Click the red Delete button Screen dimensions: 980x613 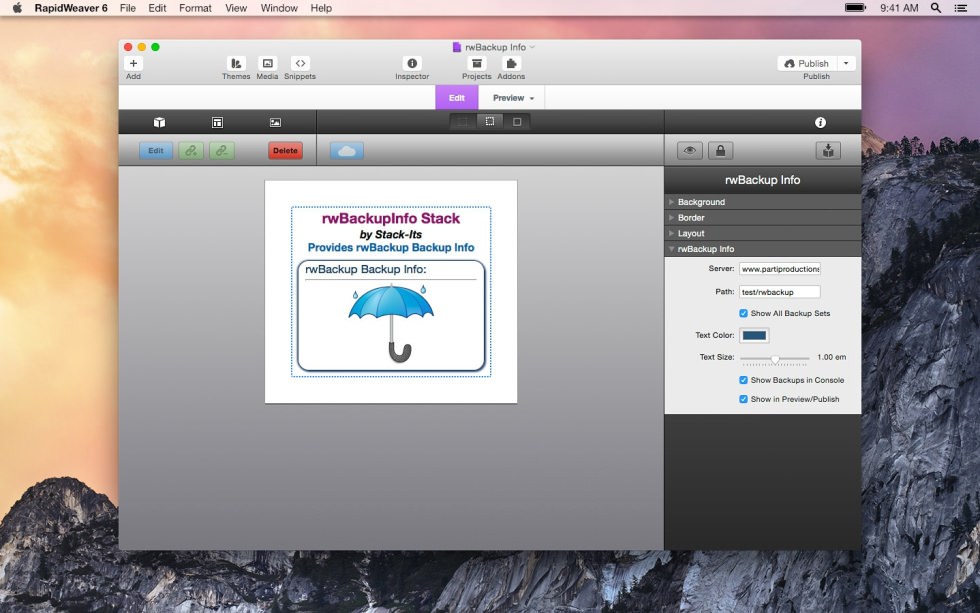285,151
